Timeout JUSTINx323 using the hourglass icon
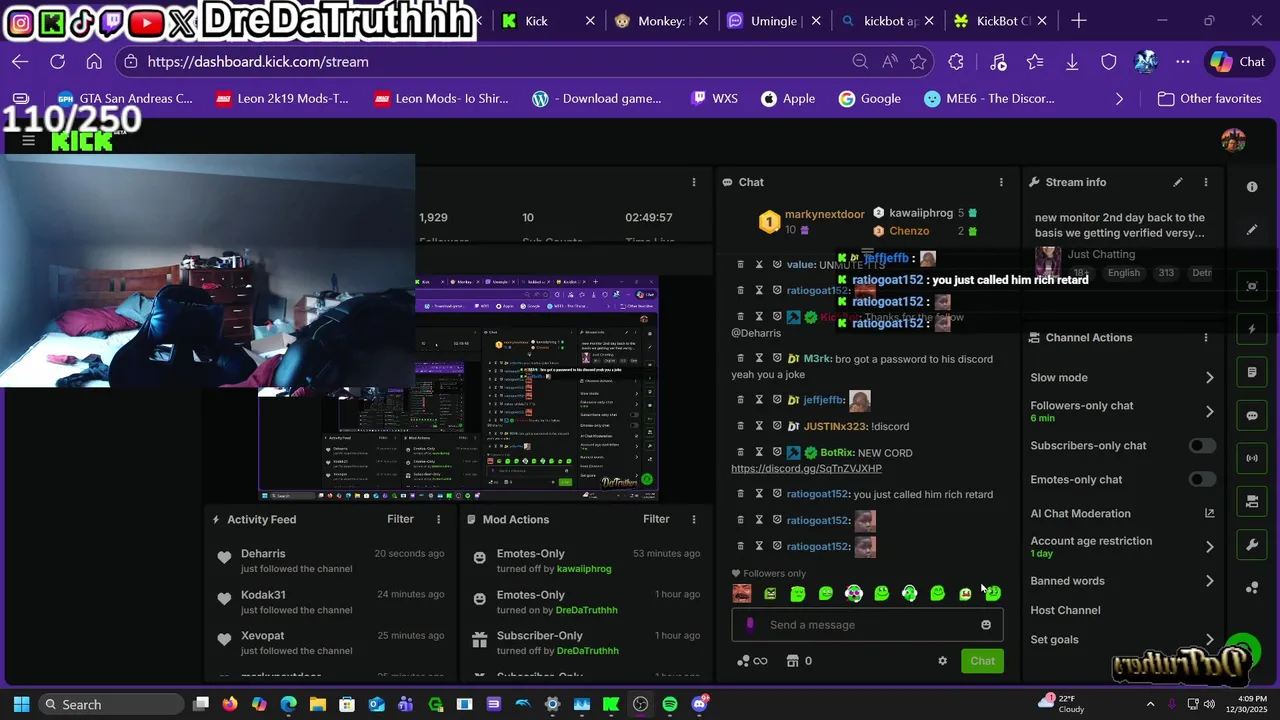The width and height of the screenshot is (1280, 720). pyautogui.click(x=759, y=426)
